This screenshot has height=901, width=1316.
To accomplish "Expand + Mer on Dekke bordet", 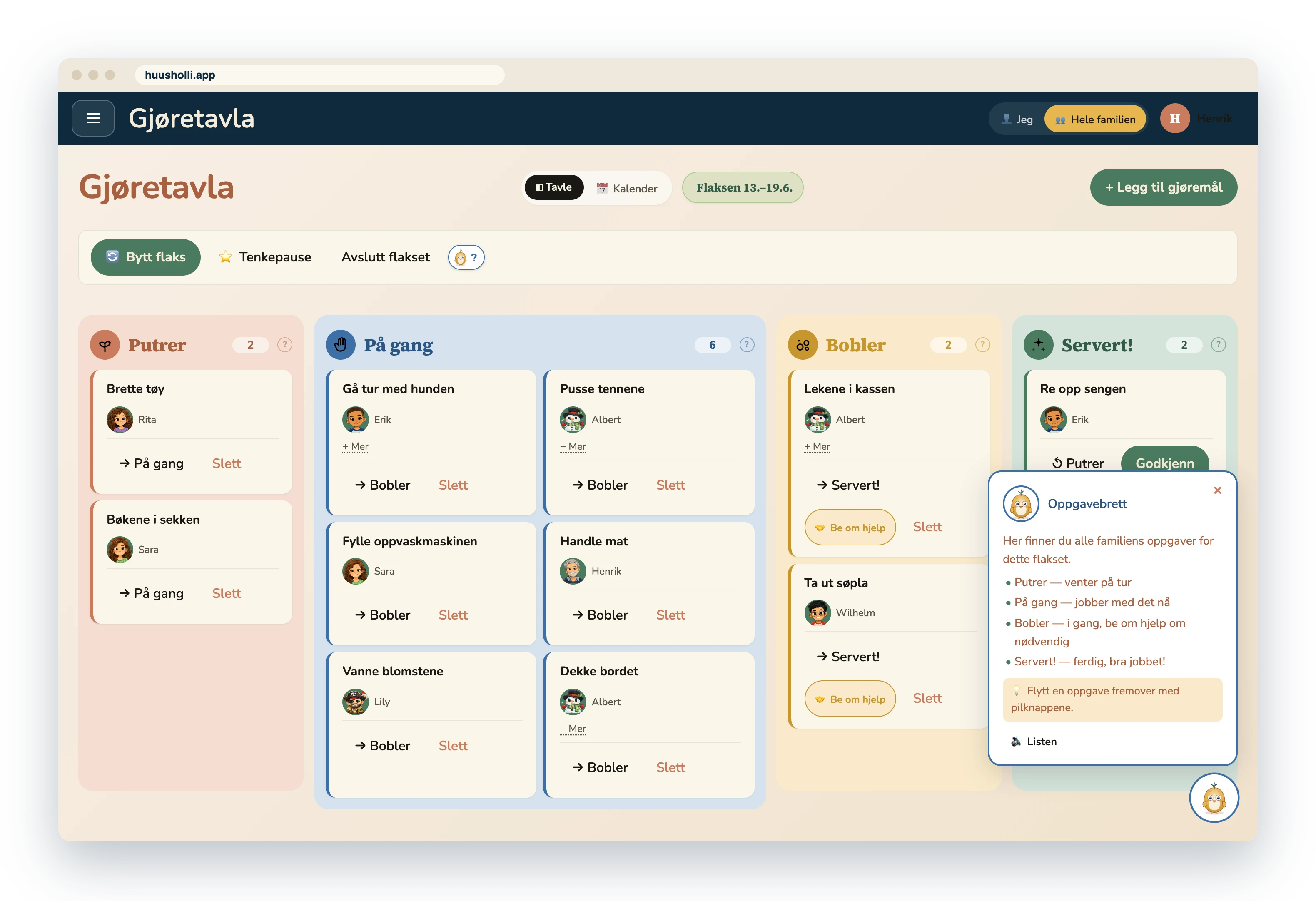I will (x=573, y=728).
